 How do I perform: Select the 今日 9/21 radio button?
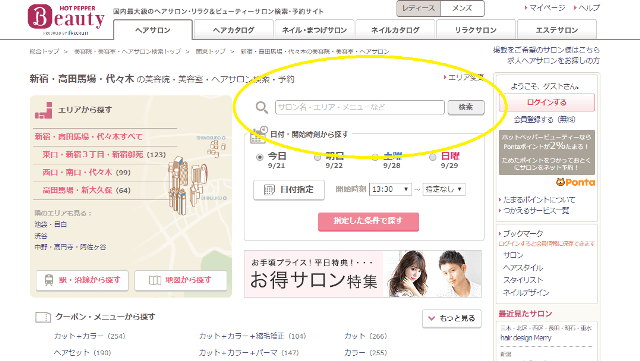click(x=259, y=157)
